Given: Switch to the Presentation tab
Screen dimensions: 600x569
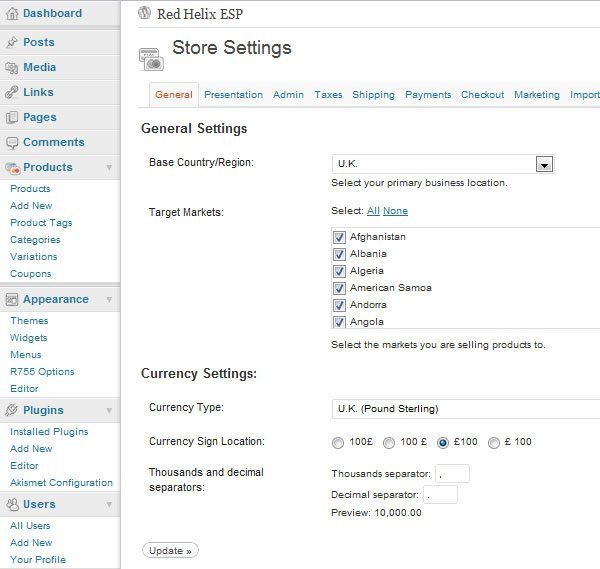Looking at the screenshot, I should (233, 95).
